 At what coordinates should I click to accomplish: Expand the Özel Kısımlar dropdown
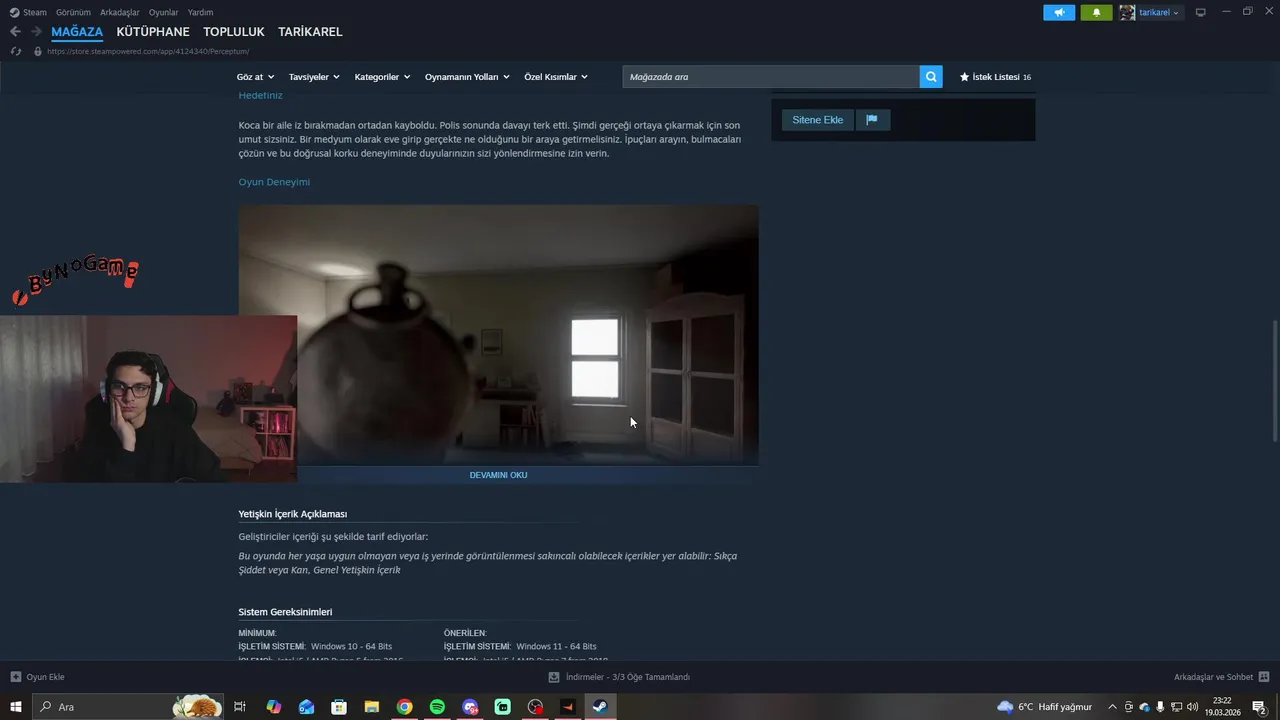point(556,77)
